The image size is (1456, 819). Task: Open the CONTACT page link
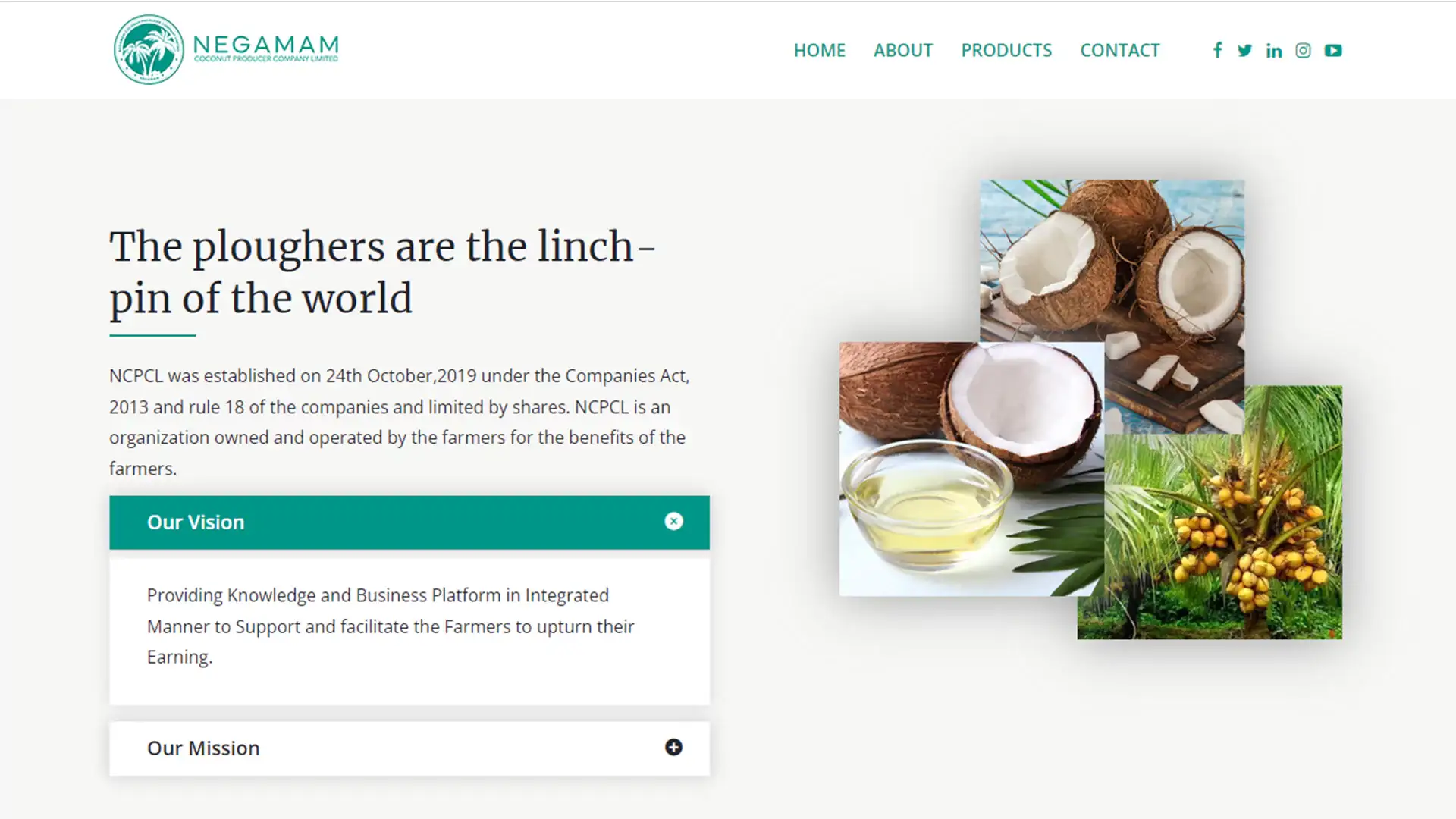click(x=1120, y=50)
